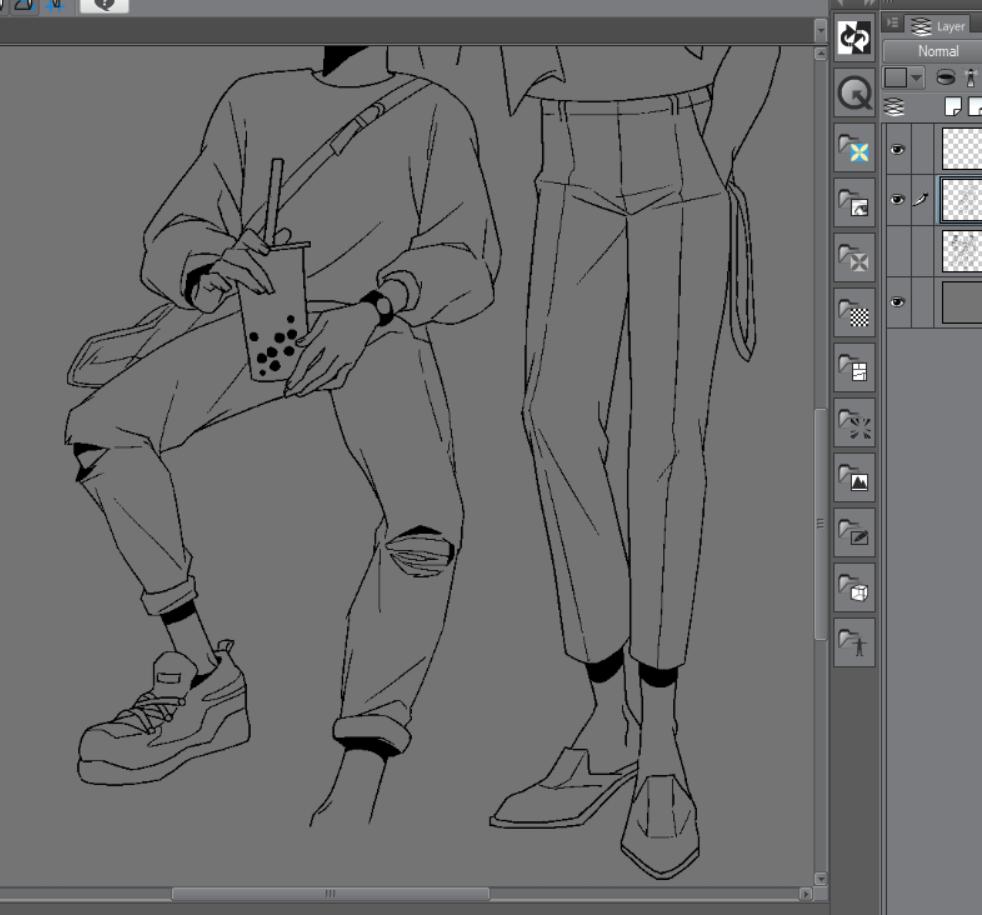Click the layer stack icon below blend mode

[x=894, y=107]
